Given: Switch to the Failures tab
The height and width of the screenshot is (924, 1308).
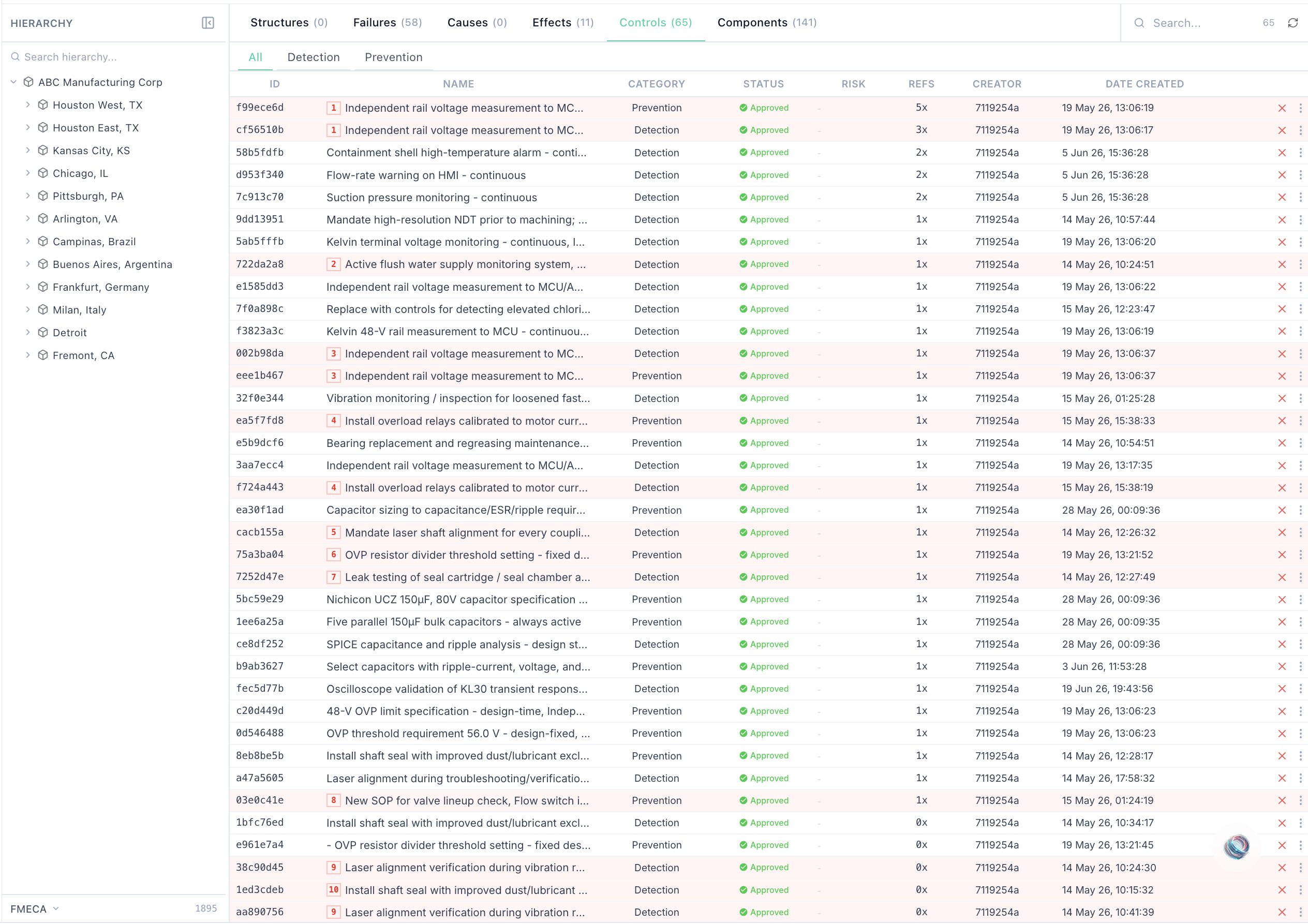Looking at the screenshot, I should pyautogui.click(x=388, y=22).
